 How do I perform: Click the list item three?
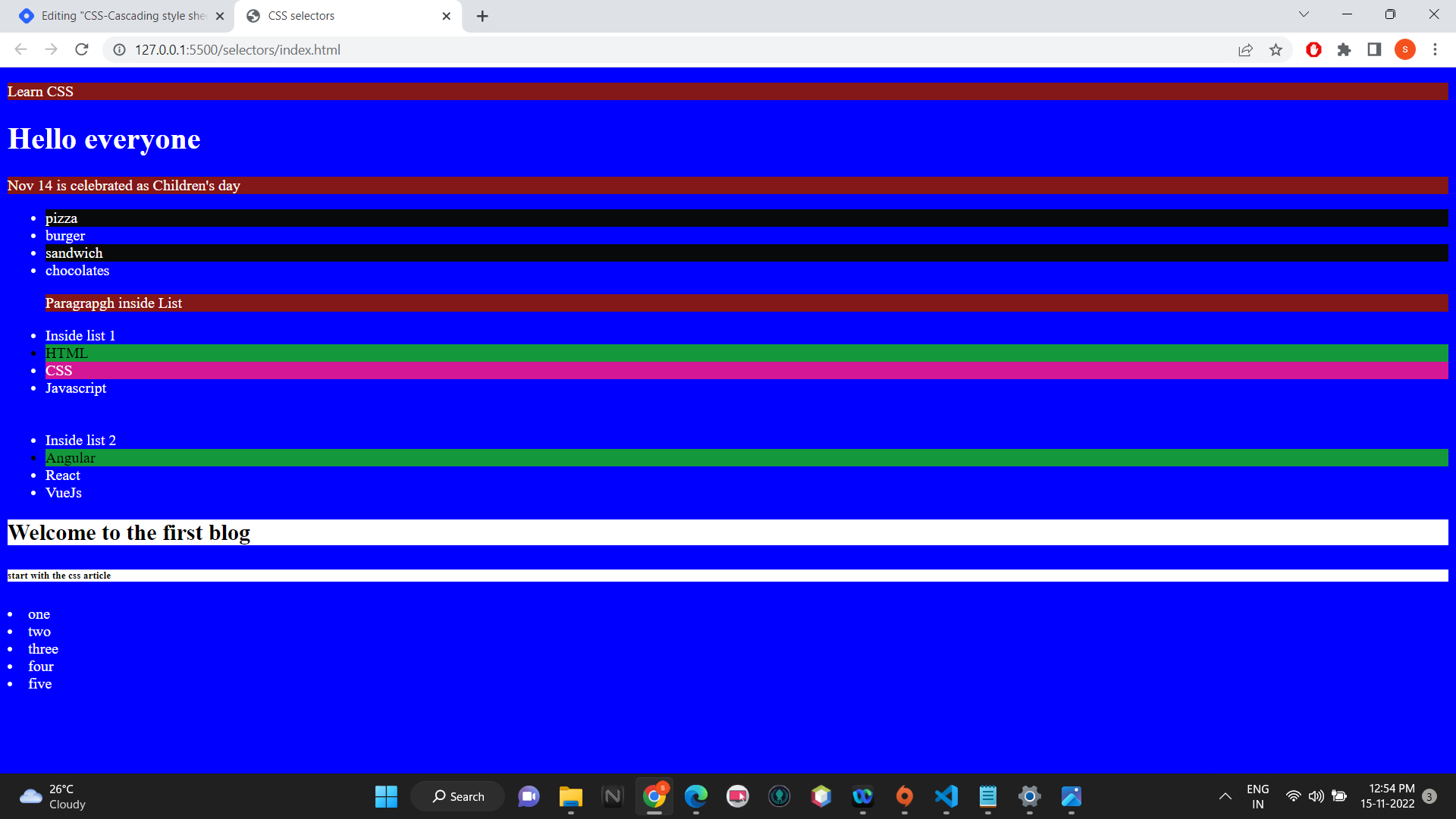43,649
